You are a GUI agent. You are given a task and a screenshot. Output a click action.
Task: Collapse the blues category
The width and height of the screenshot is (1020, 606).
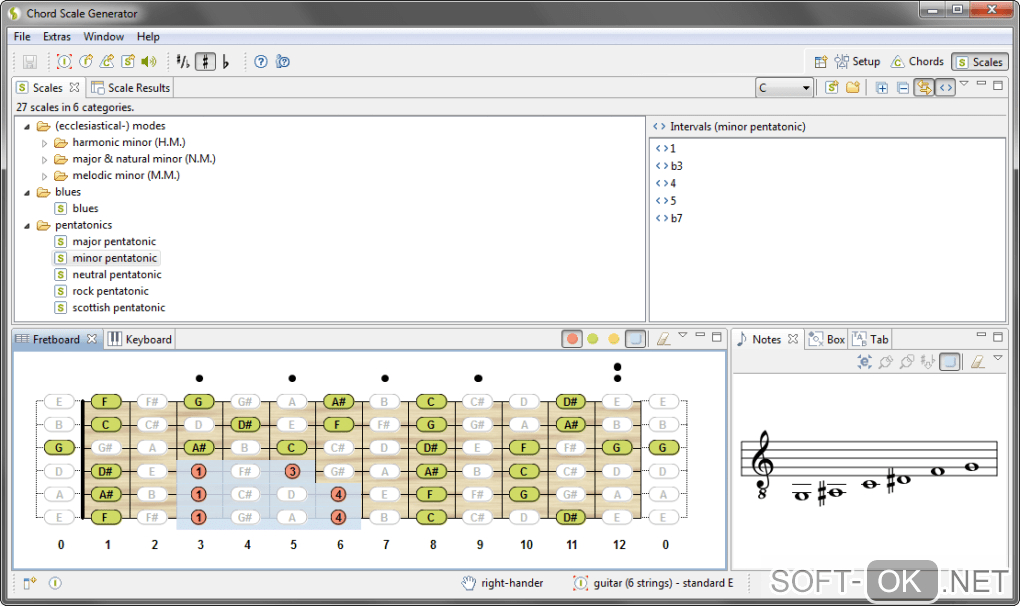coord(27,192)
